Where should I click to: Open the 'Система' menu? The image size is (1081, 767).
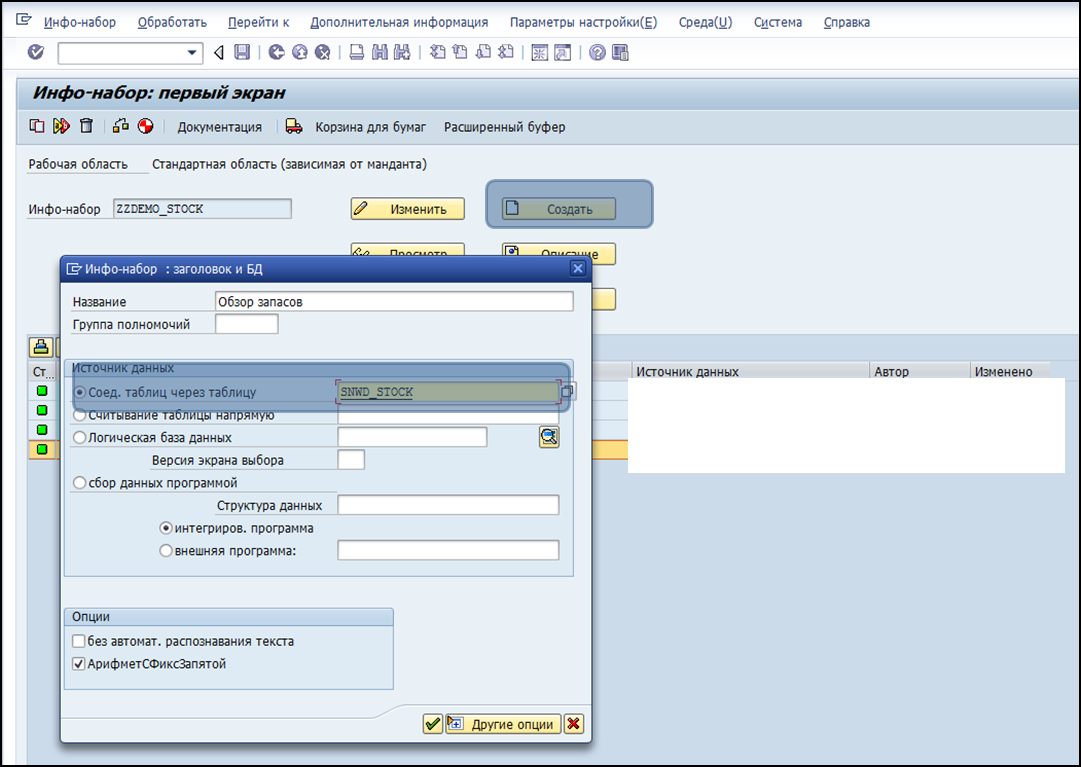point(778,22)
